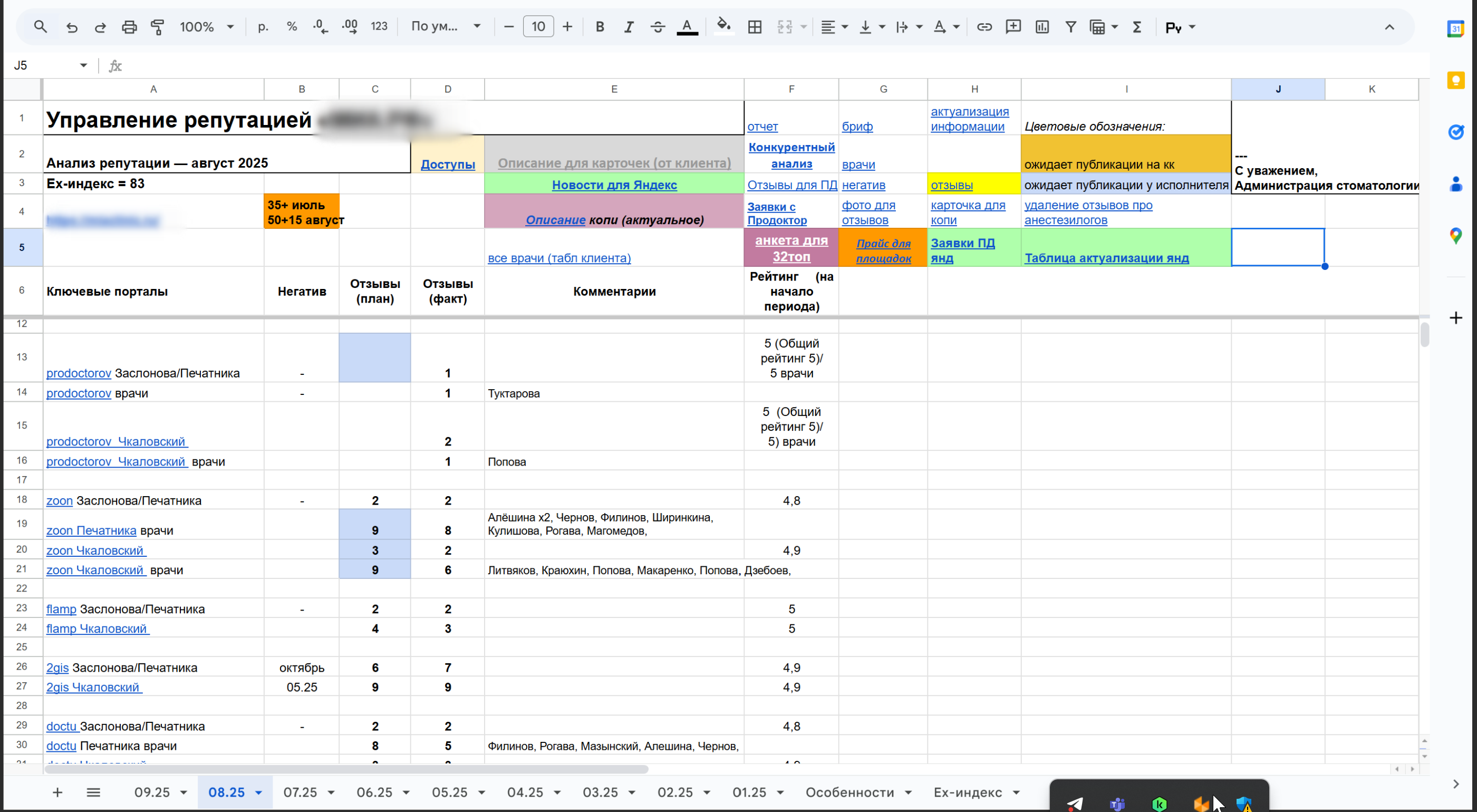
Task: Open zoom level 100% dropdown
Action: (206, 26)
